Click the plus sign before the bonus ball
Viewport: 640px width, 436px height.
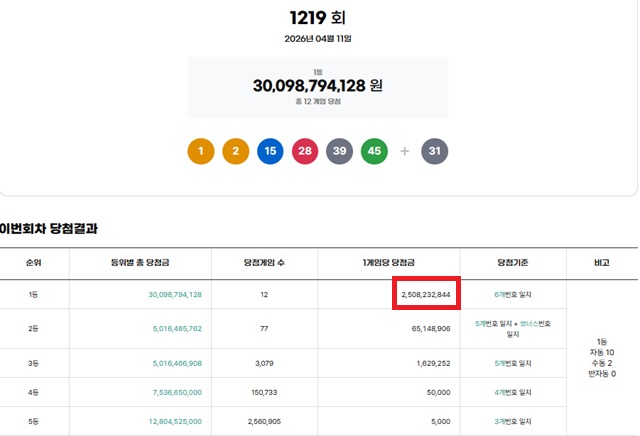point(405,151)
